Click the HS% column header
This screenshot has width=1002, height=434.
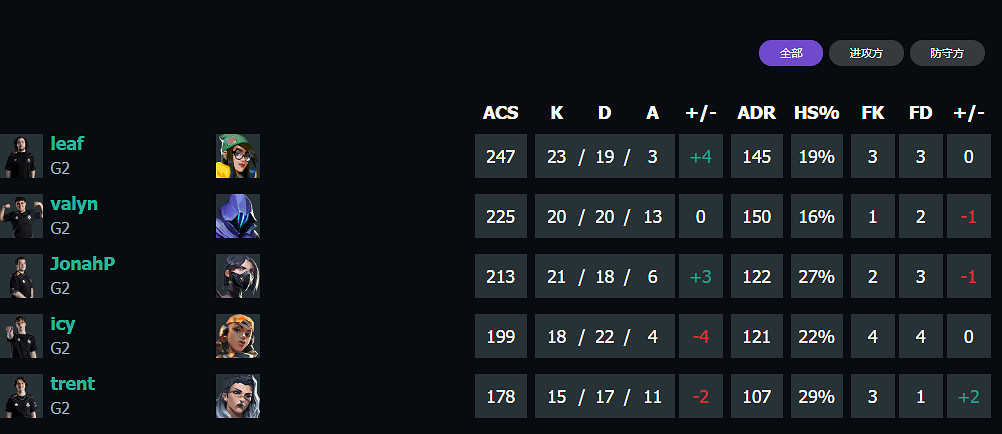(x=816, y=113)
